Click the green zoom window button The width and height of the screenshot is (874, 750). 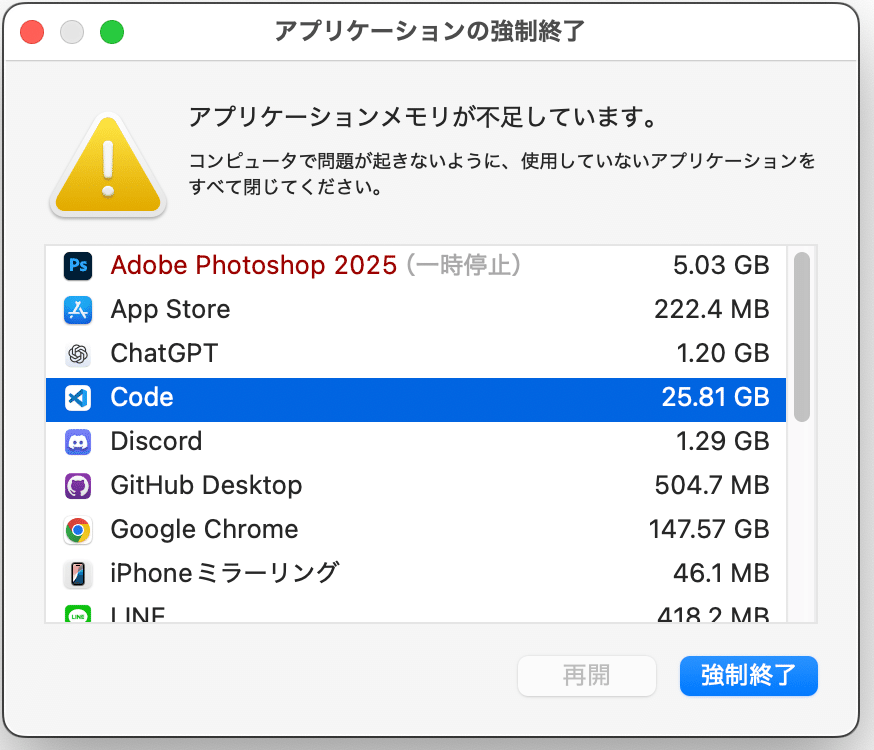point(112,32)
